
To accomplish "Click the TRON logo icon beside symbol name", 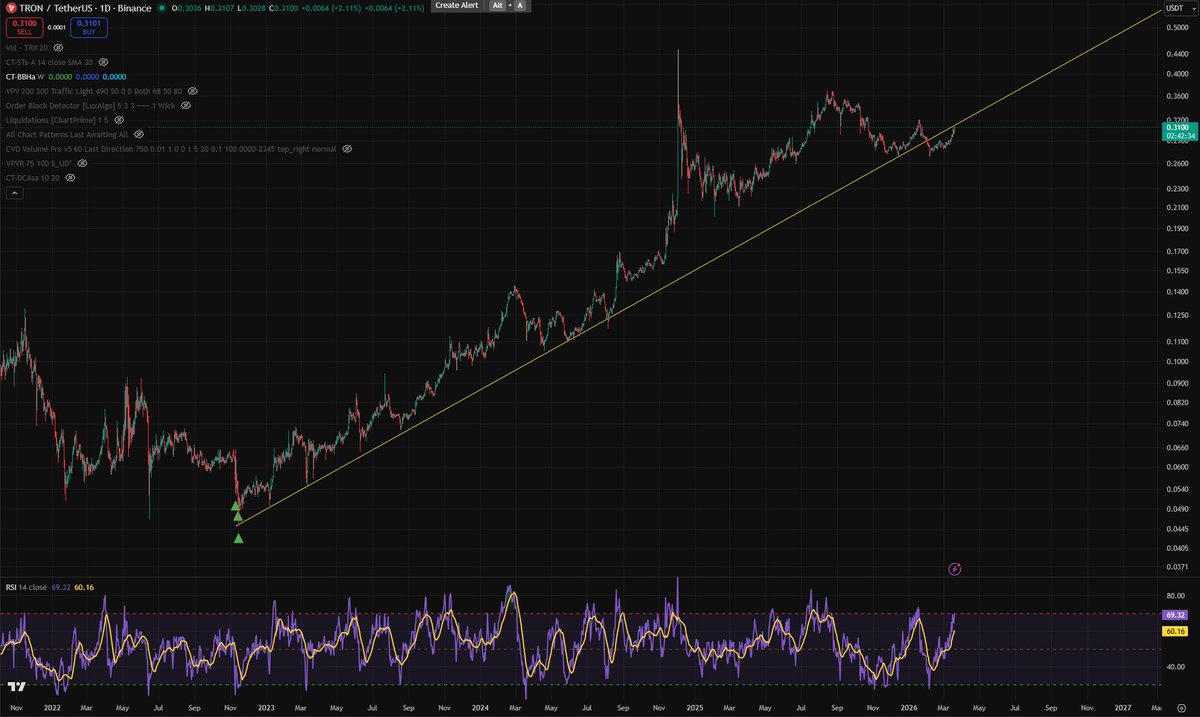I will point(11,6).
